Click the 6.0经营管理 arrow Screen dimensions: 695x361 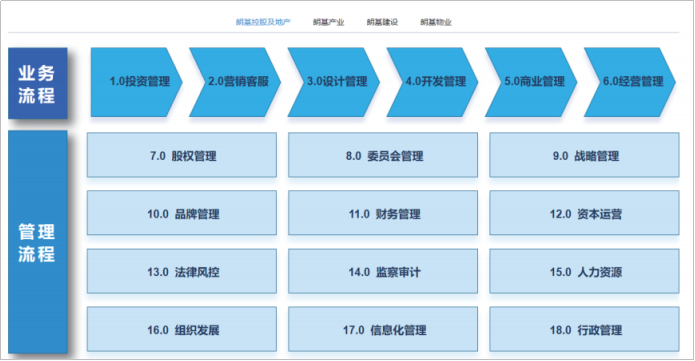pyautogui.click(x=630, y=82)
